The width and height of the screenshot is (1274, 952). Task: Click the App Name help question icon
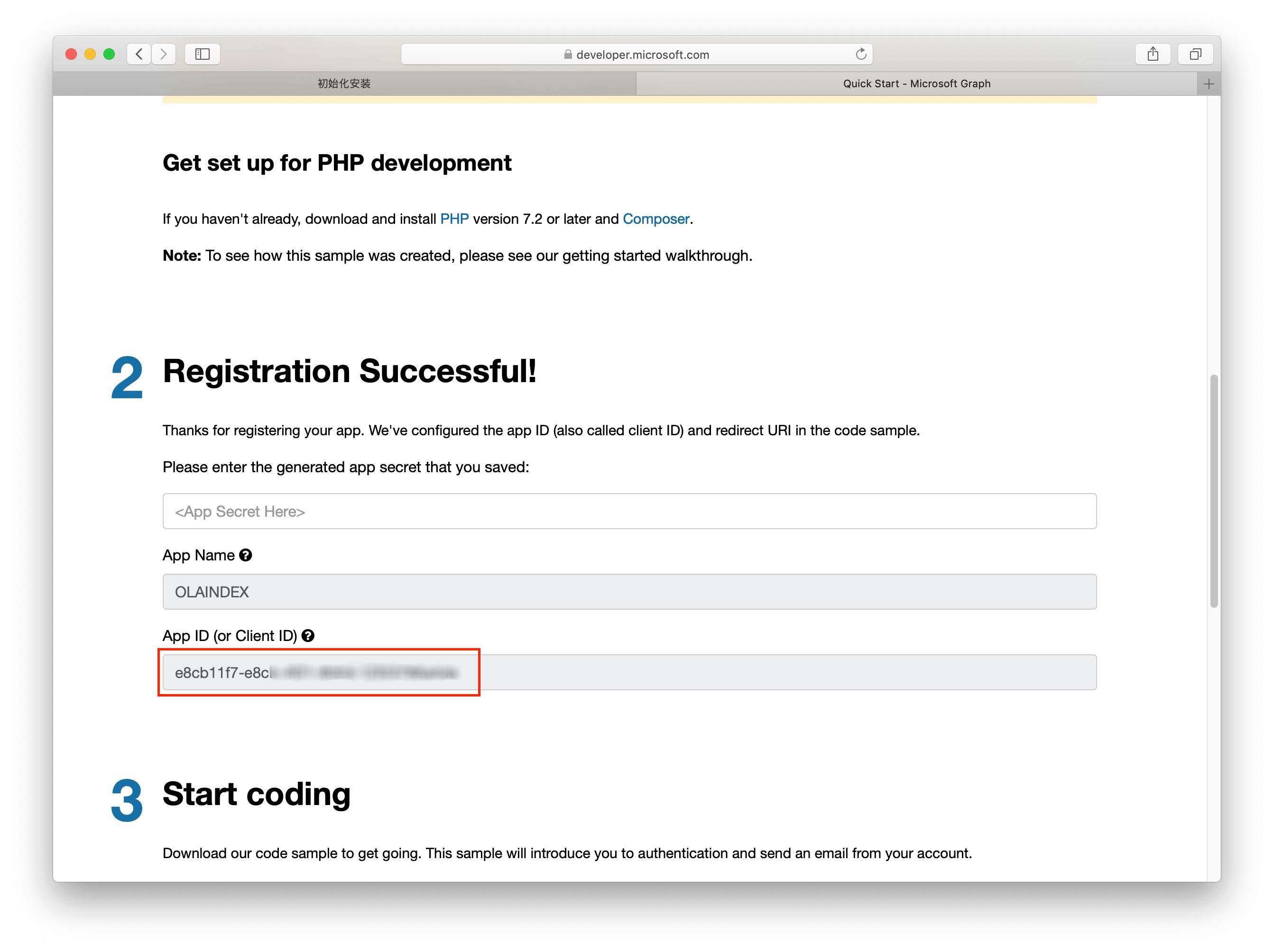click(245, 555)
